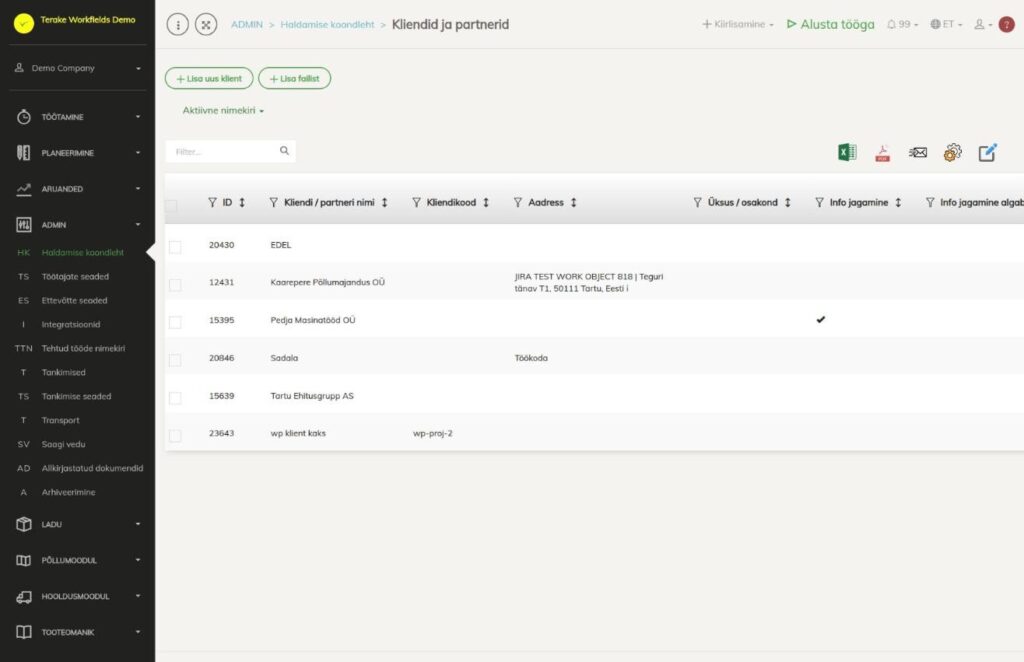This screenshot has height=662, width=1024.
Task: Open ET language dropdown
Action: point(946,24)
